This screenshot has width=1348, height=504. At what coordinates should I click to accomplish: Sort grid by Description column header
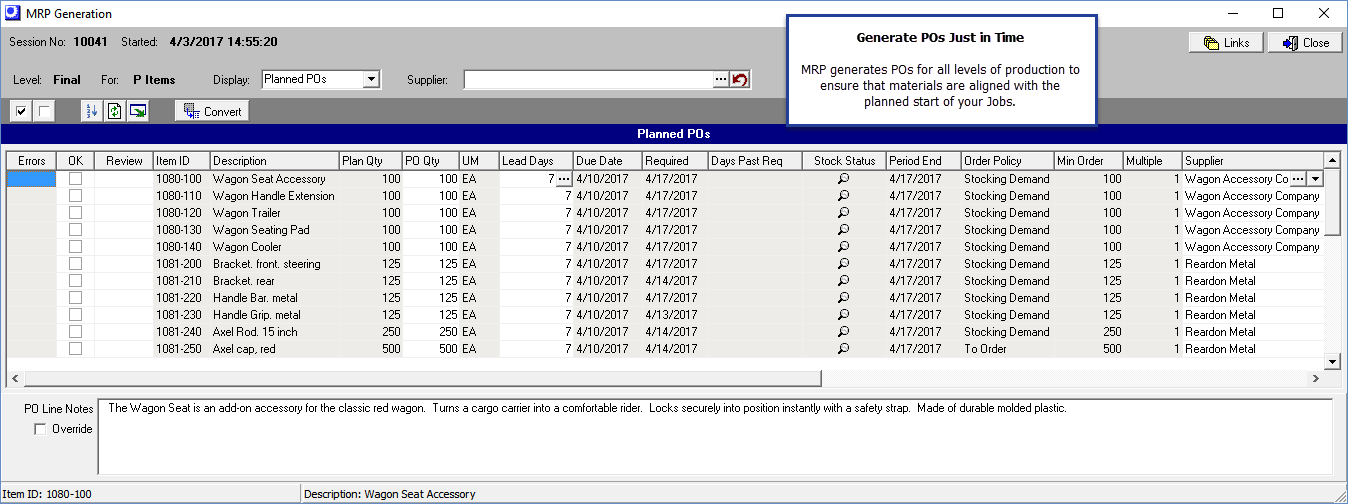pos(275,161)
